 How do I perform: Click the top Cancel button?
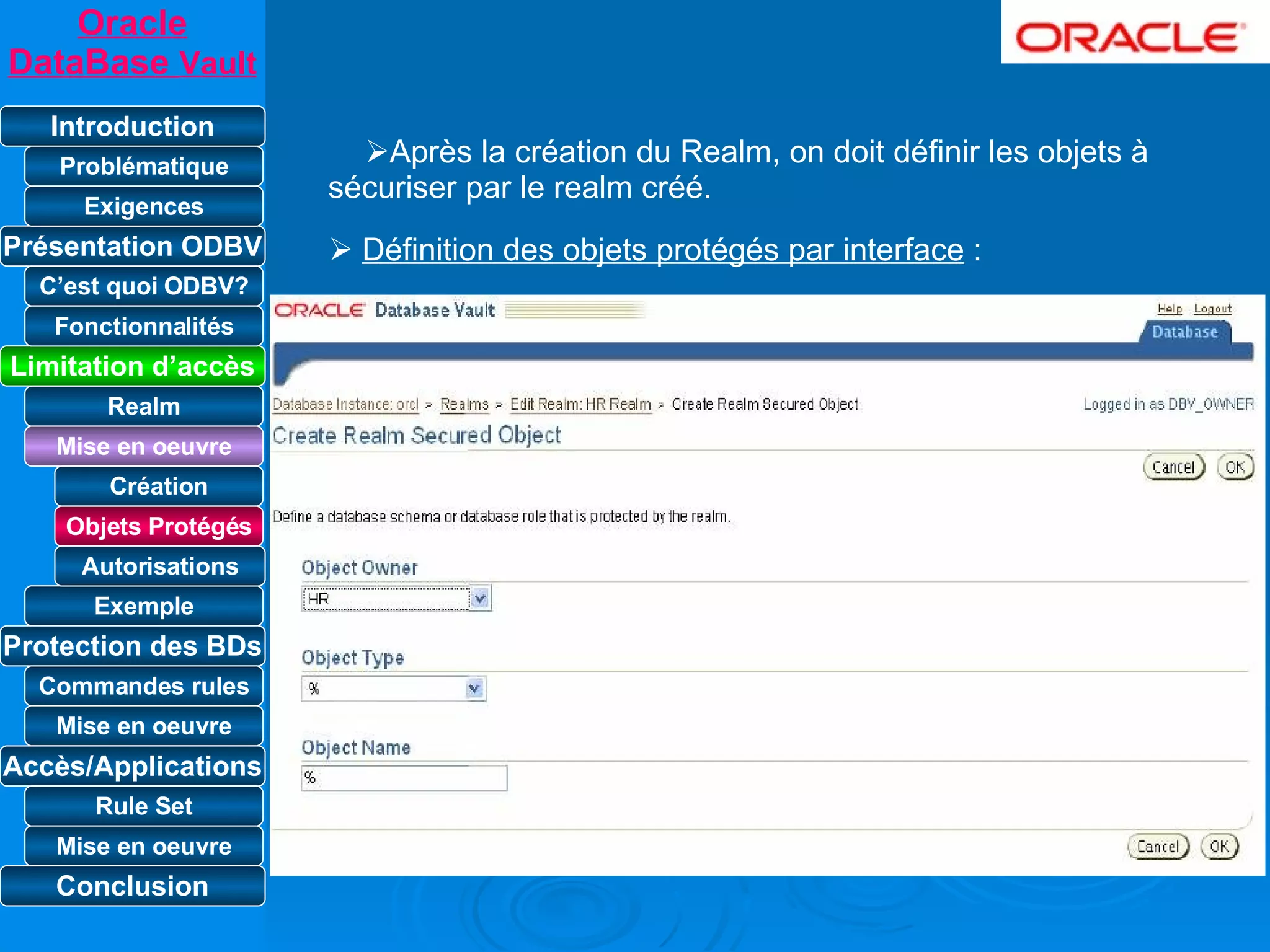pos(1174,467)
